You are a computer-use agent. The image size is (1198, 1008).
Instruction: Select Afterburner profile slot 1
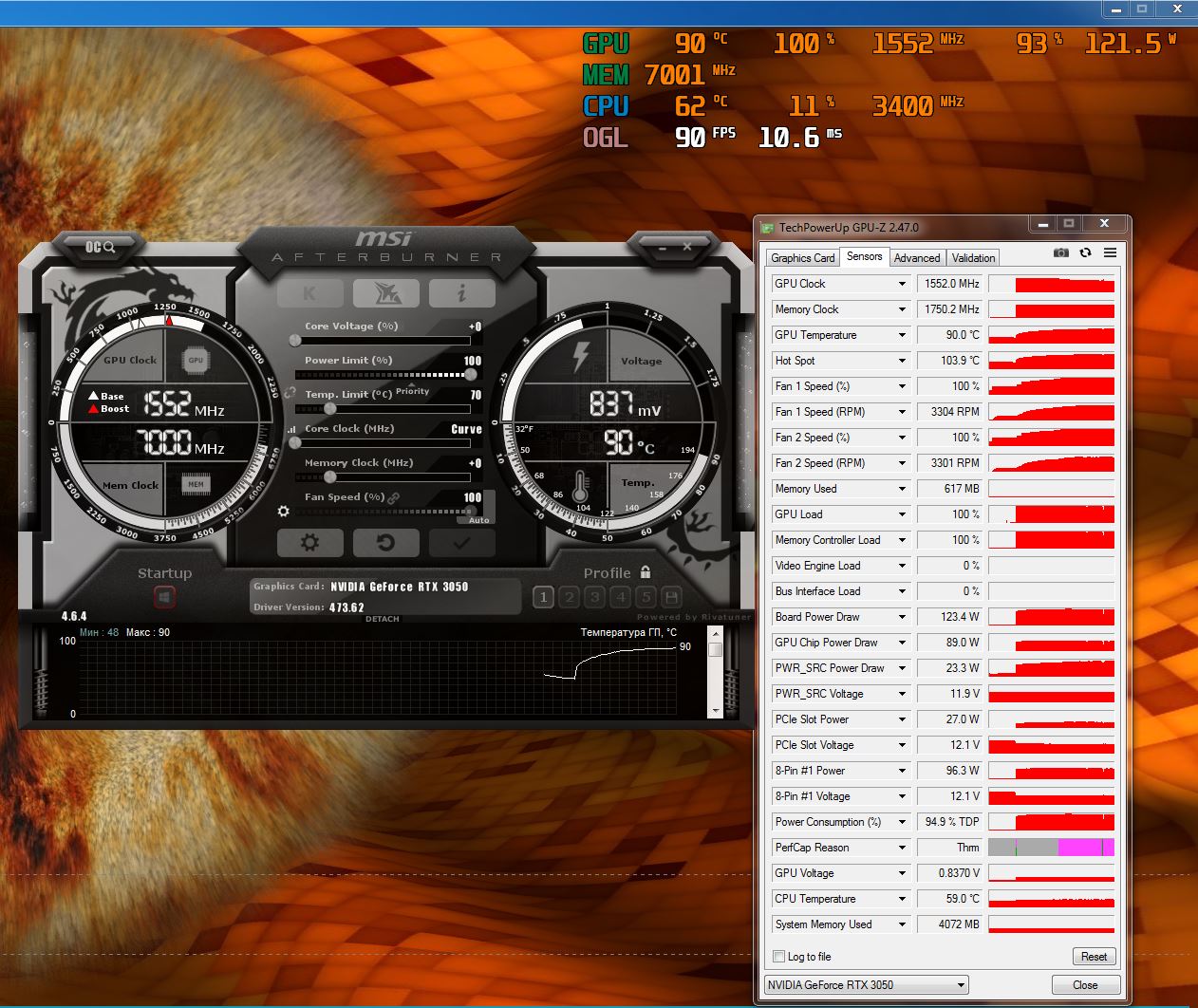click(x=543, y=597)
